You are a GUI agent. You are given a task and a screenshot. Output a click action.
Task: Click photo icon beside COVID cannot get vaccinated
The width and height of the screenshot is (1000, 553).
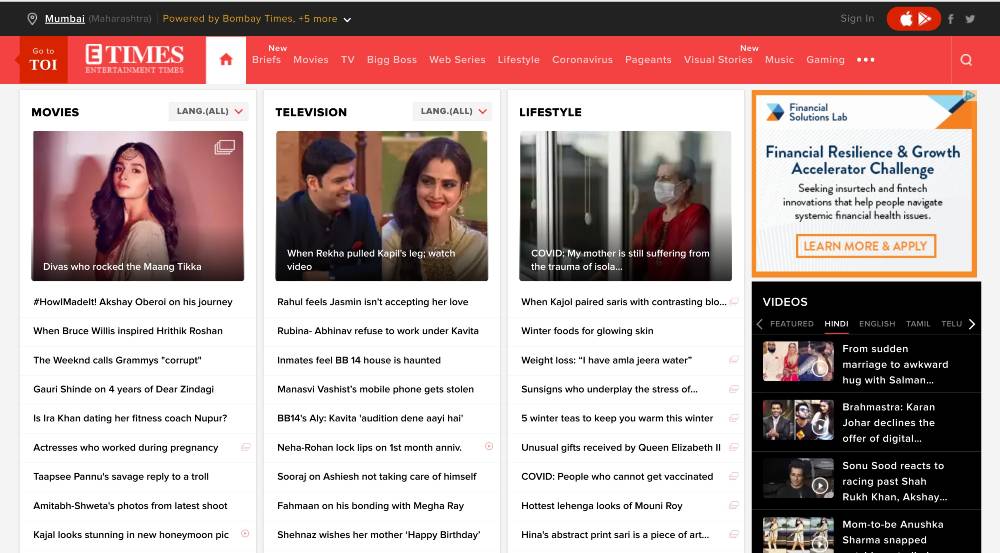click(x=733, y=476)
